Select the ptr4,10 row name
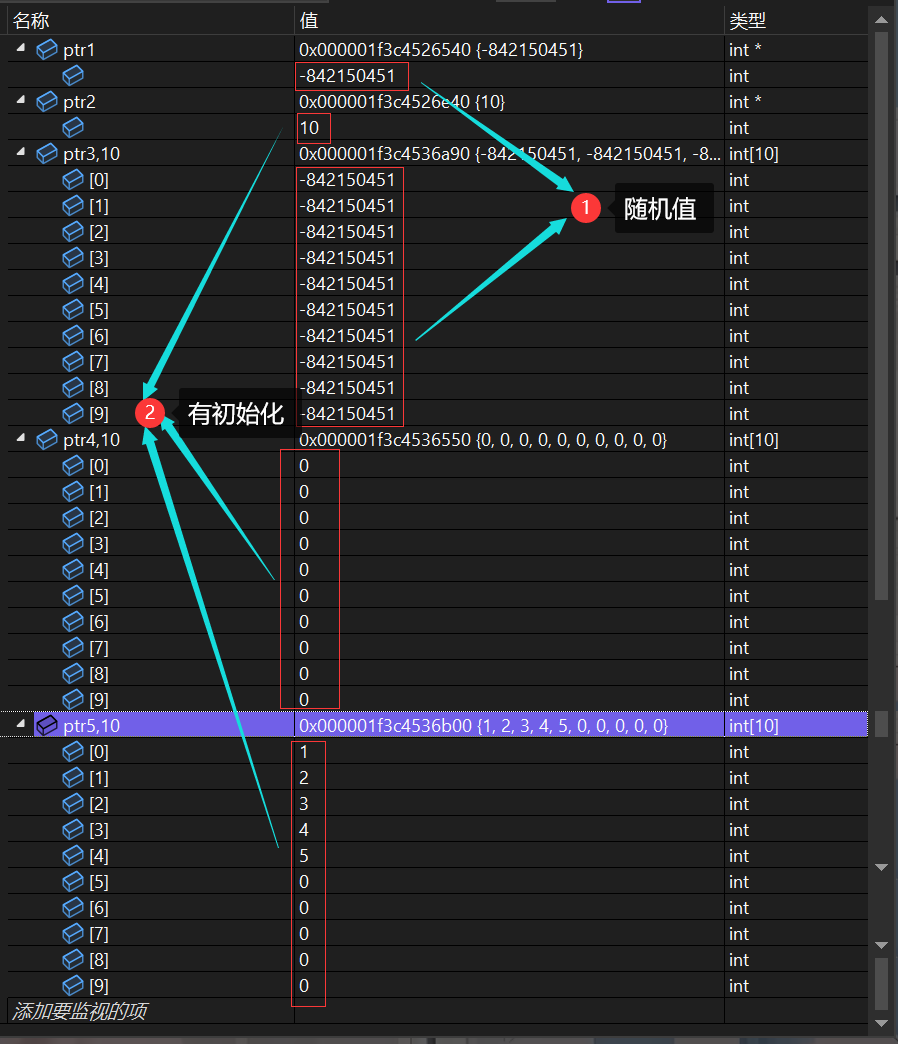 pos(91,439)
